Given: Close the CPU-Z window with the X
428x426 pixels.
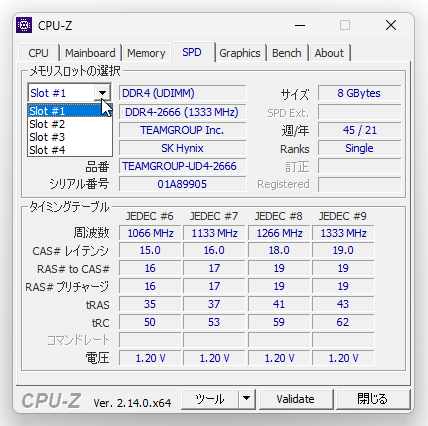Looking at the screenshot, I should click(391, 25).
